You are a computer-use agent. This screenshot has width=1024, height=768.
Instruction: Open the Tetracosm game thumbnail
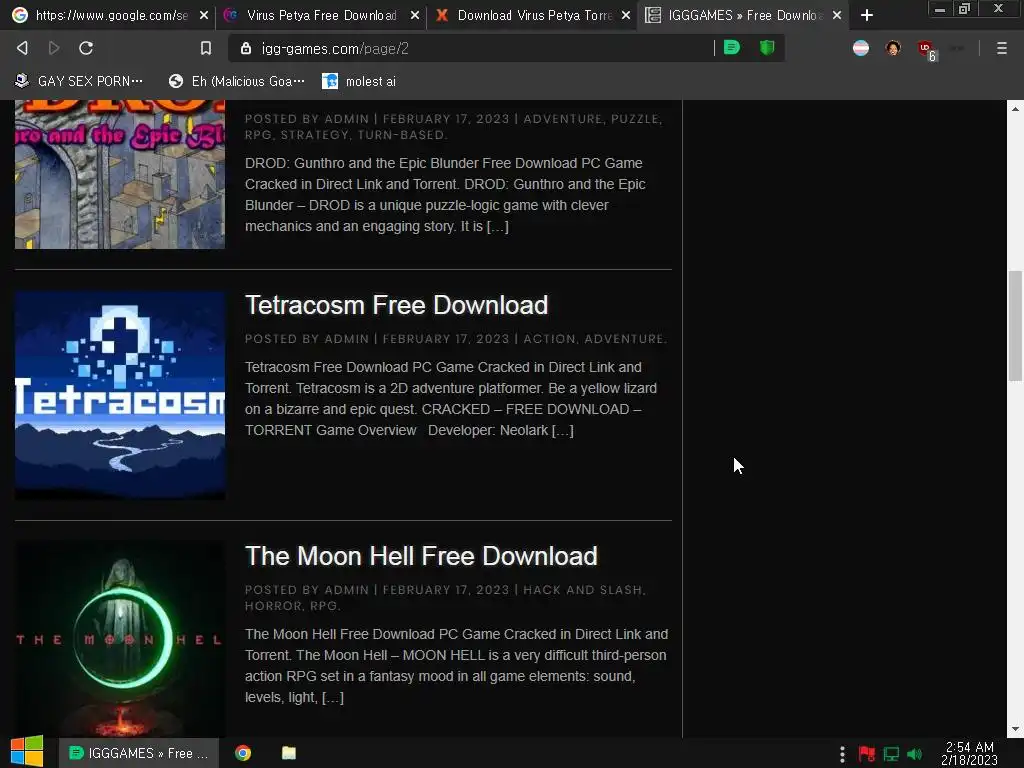click(120, 395)
